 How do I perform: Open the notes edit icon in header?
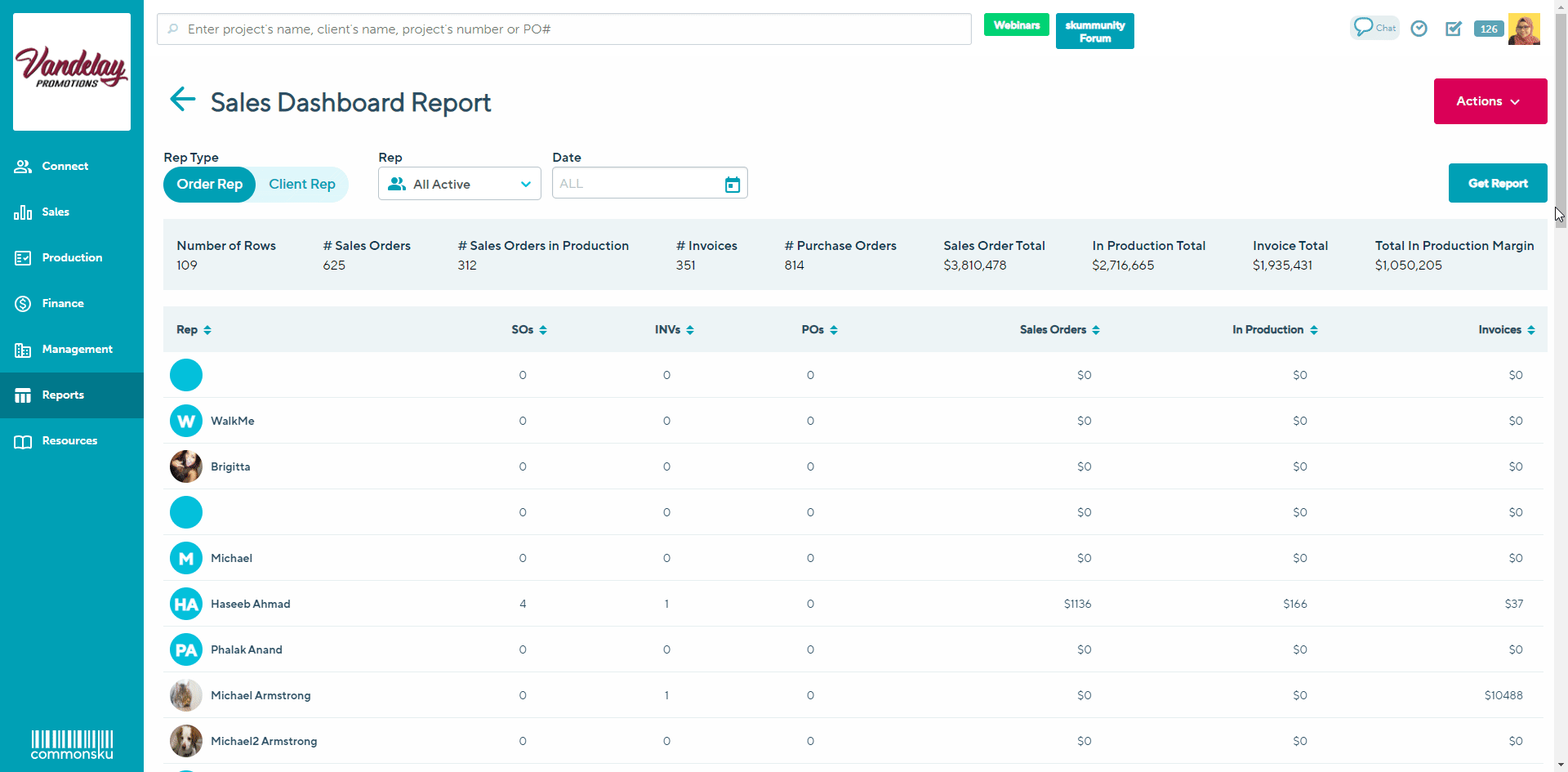[x=1454, y=29]
